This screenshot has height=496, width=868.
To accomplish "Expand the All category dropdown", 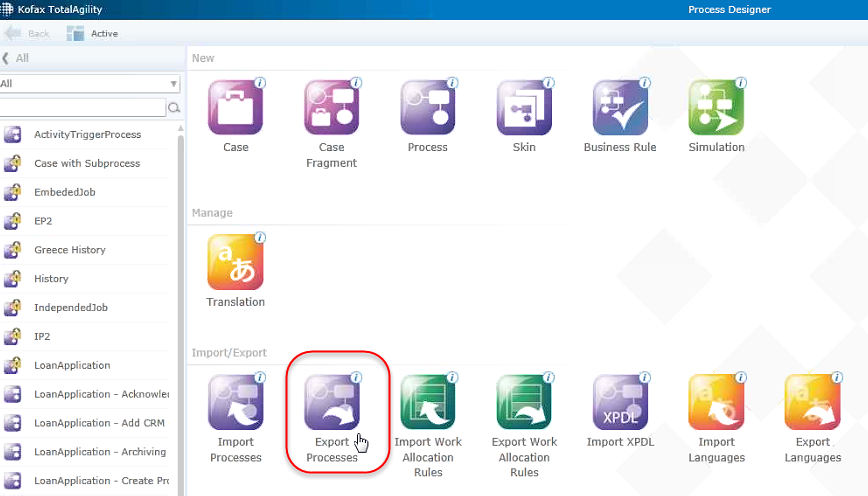I will point(174,84).
